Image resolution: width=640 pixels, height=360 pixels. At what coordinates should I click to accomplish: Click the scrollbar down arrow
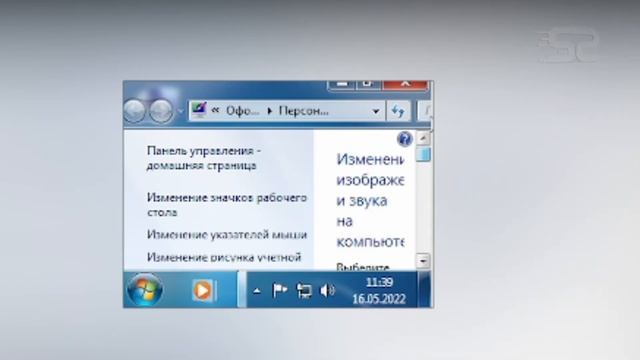click(423, 260)
